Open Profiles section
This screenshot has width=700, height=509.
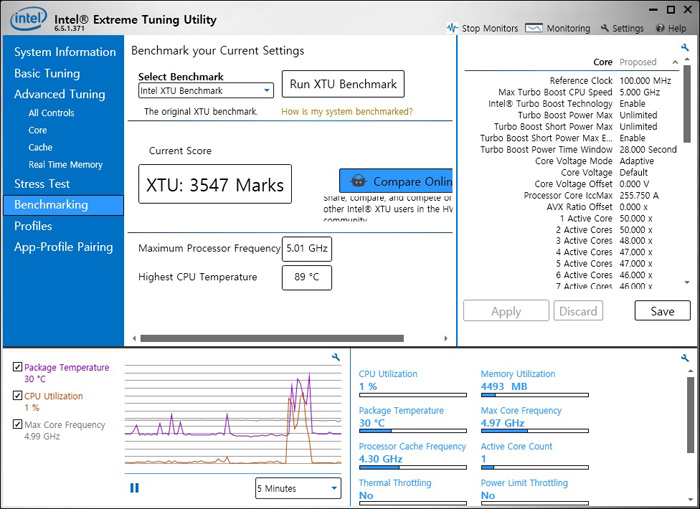tap(33, 226)
